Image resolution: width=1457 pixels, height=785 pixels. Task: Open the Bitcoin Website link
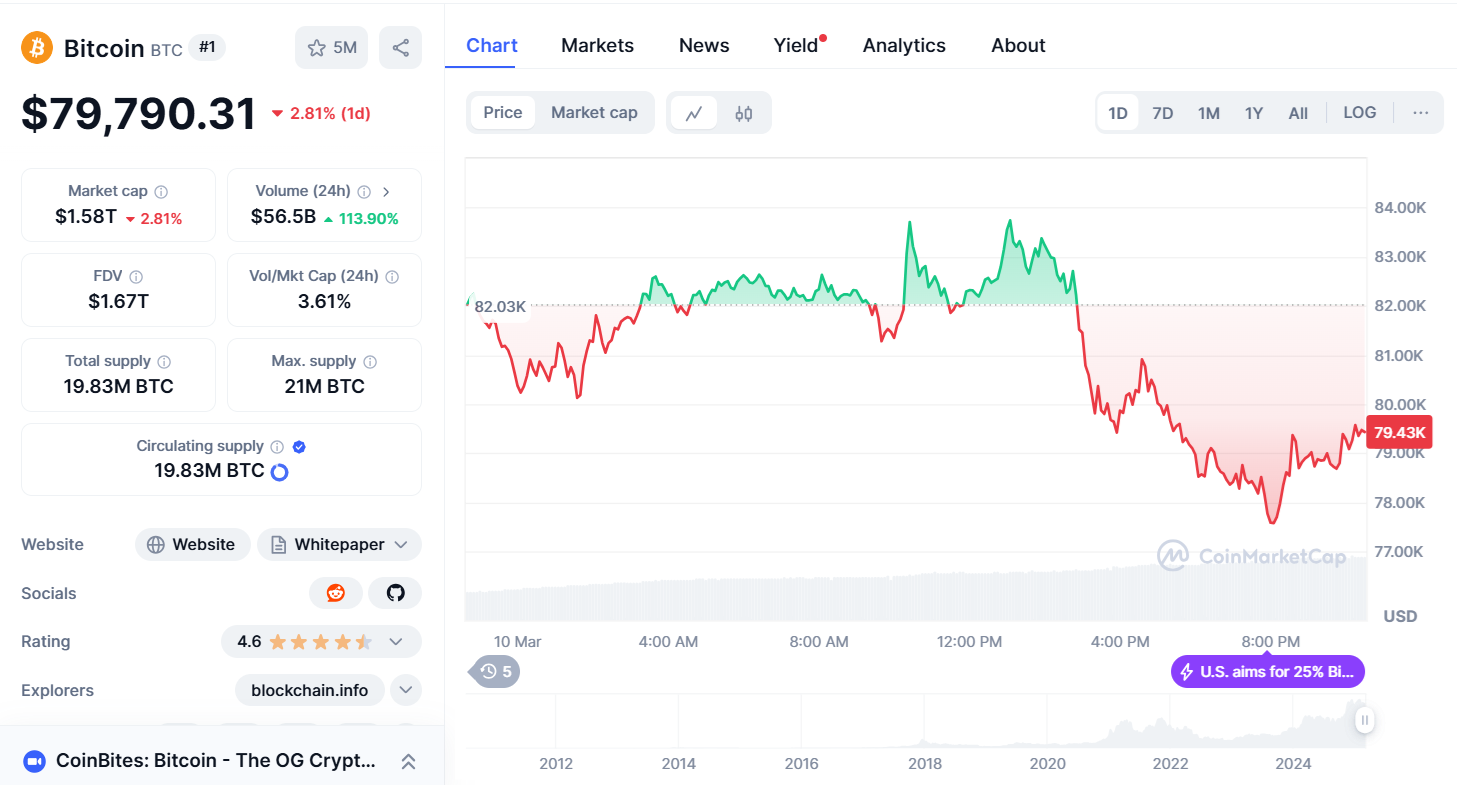[192, 545]
